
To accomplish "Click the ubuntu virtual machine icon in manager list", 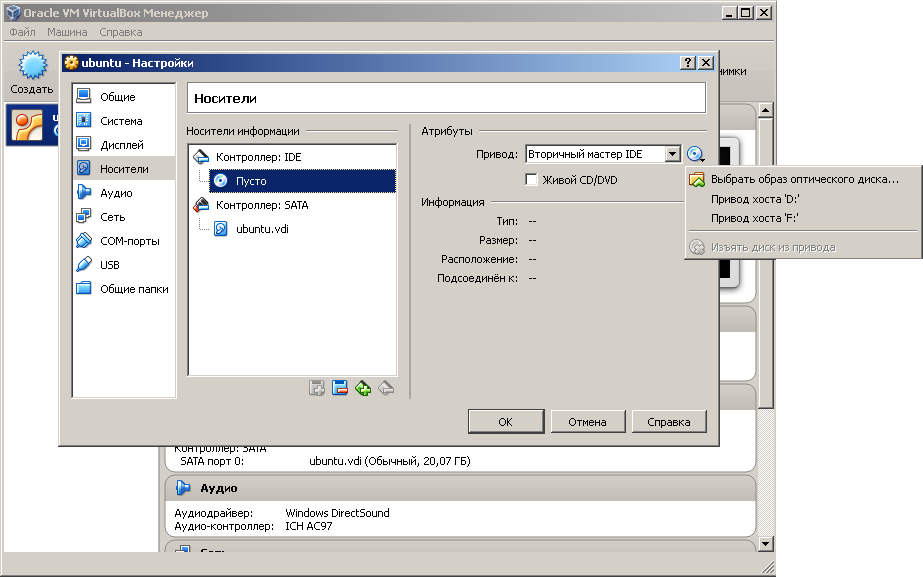I will (x=28, y=125).
